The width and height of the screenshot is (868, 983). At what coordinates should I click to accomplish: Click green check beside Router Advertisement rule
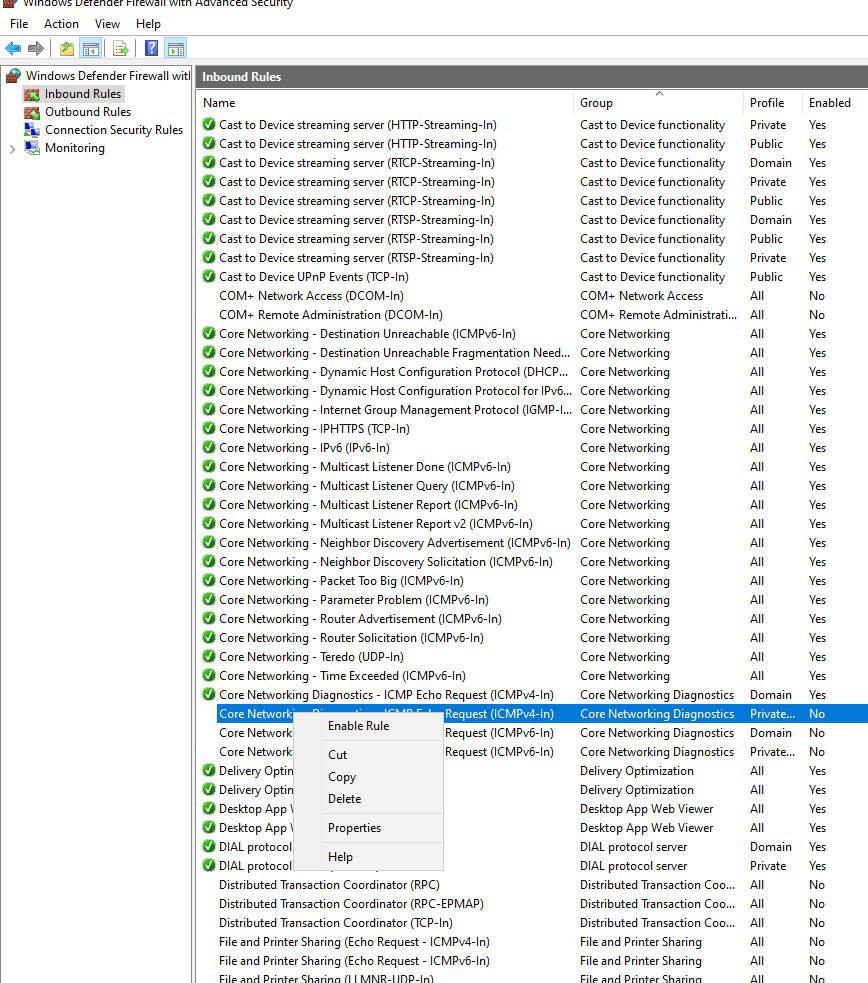pos(209,619)
